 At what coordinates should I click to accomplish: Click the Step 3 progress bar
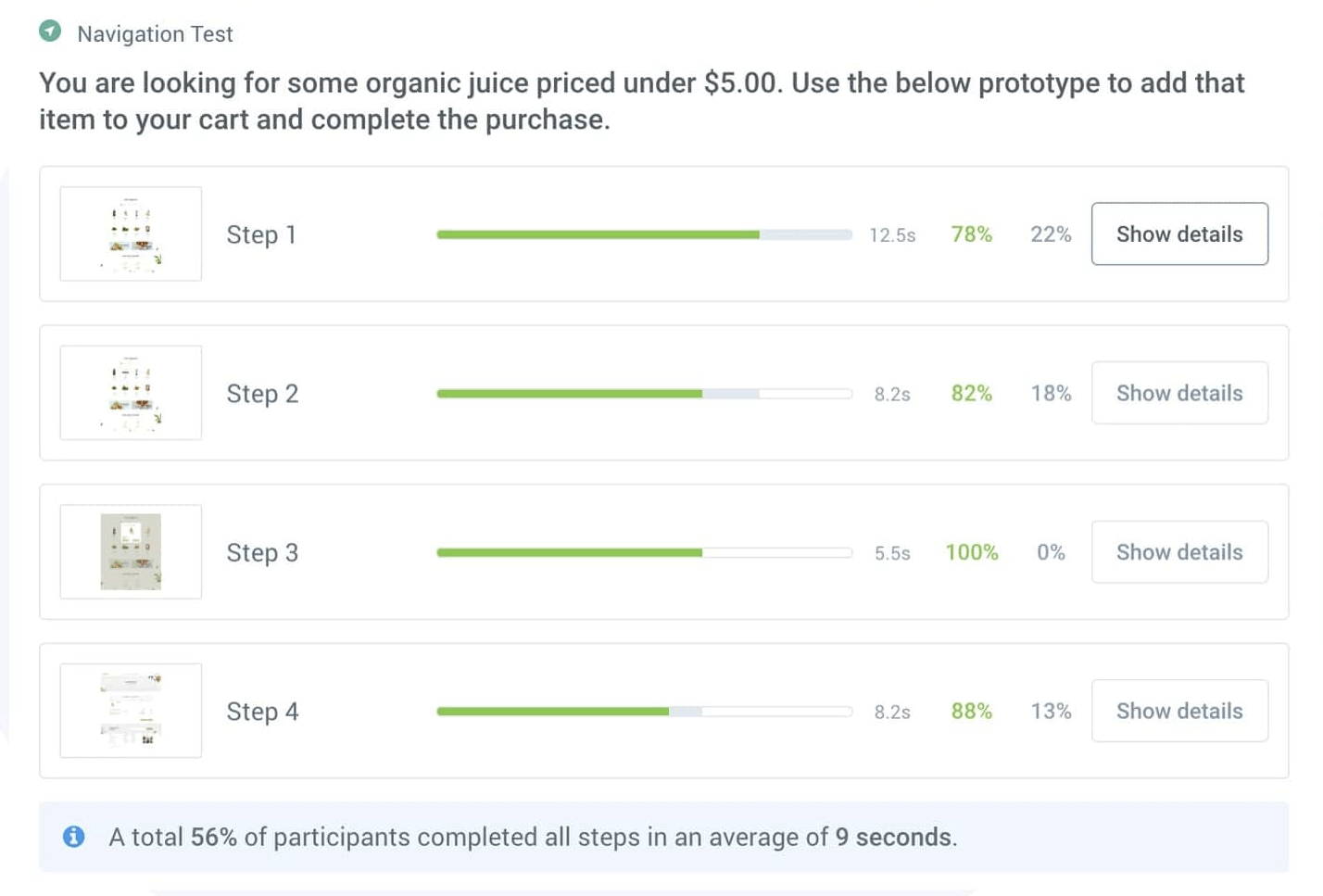coord(644,552)
